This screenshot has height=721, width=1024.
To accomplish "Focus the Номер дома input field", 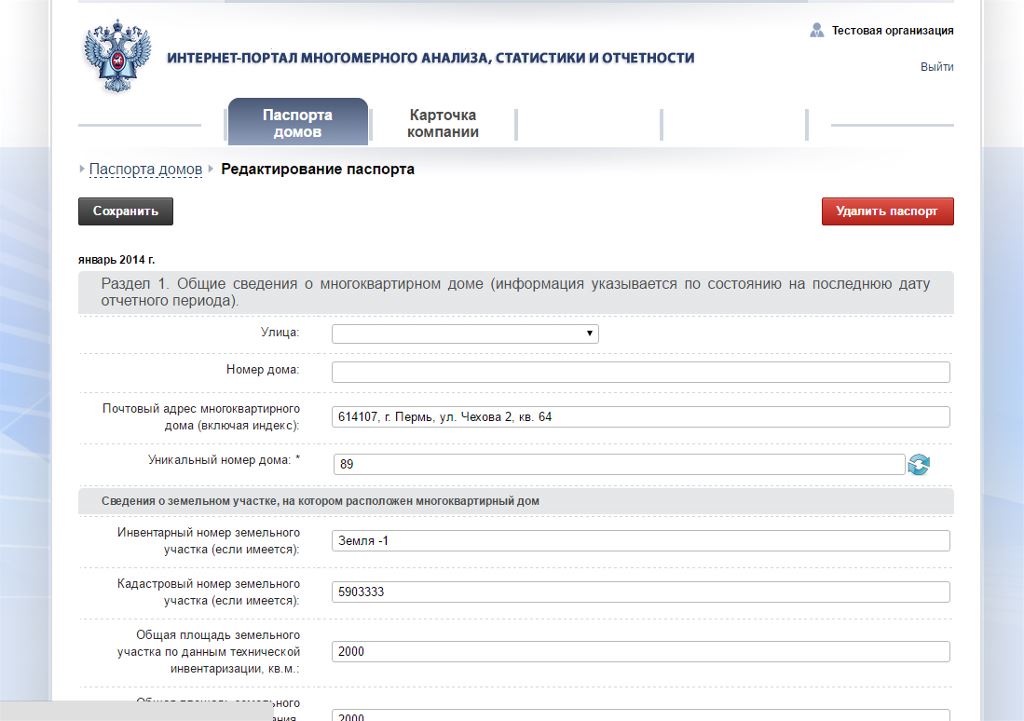I will click(x=640, y=372).
